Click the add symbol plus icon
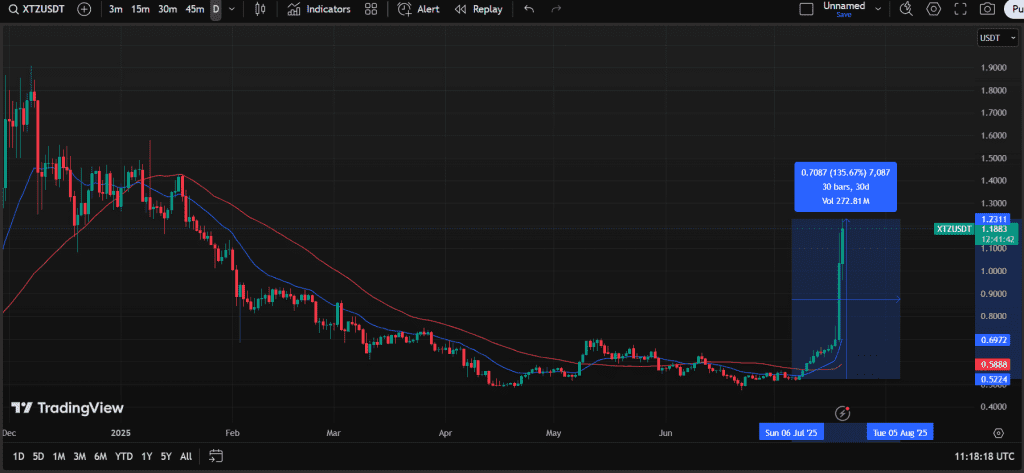The height and width of the screenshot is (473, 1024). pyautogui.click(x=84, y=9)
